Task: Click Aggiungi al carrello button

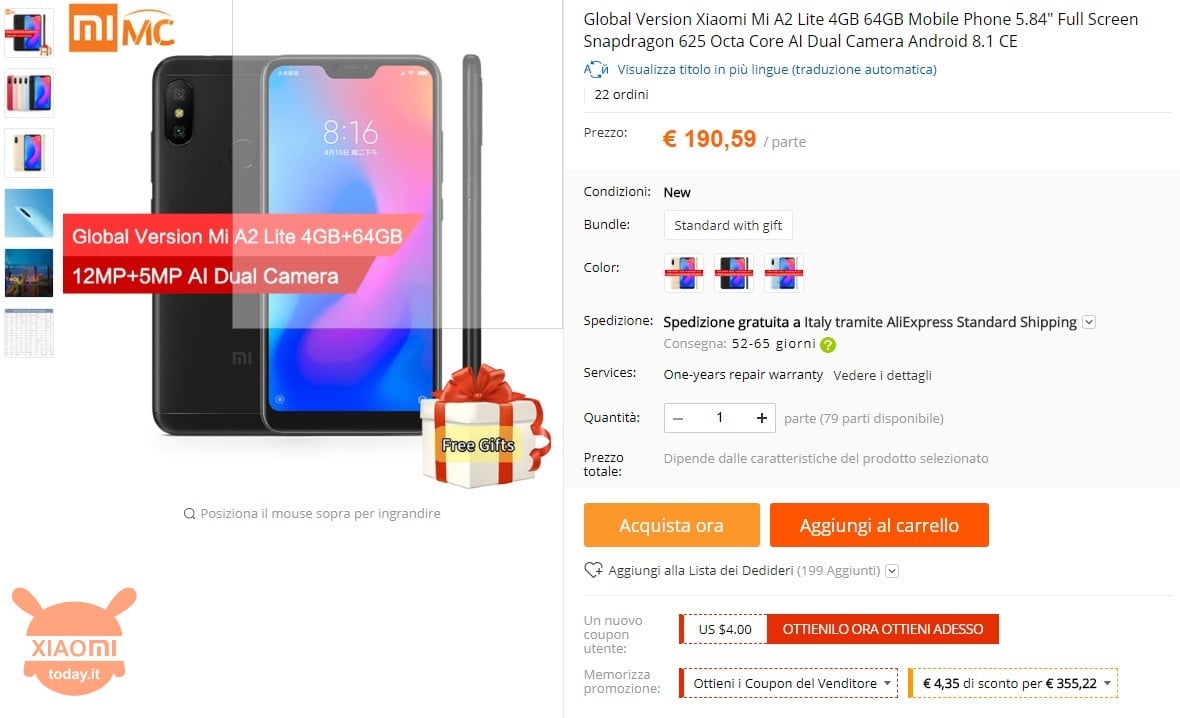Action: pos(879,525)
